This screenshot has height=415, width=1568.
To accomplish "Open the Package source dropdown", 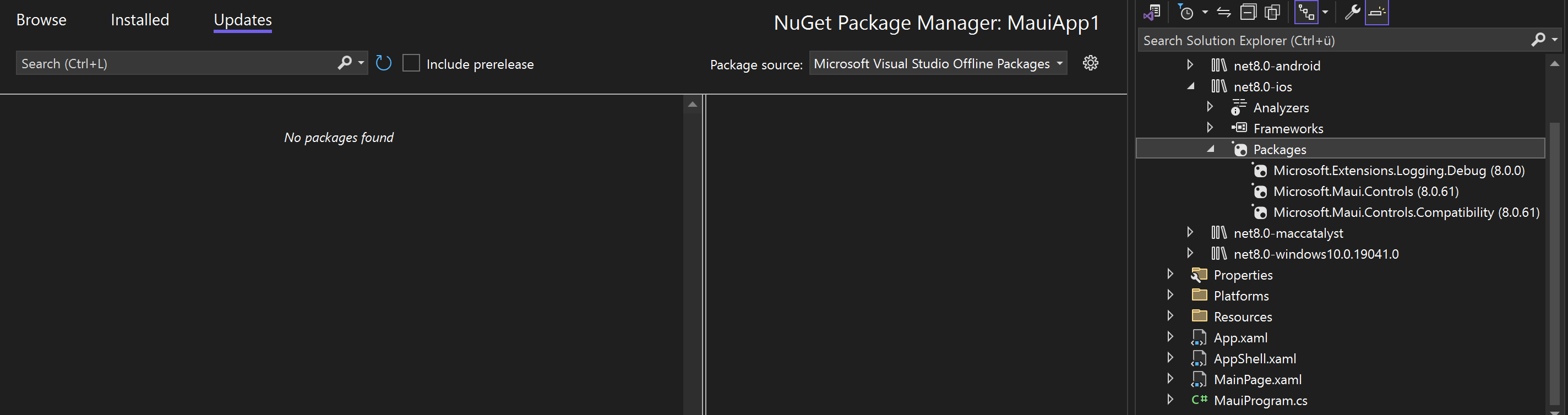I will [x=938, y=63].
